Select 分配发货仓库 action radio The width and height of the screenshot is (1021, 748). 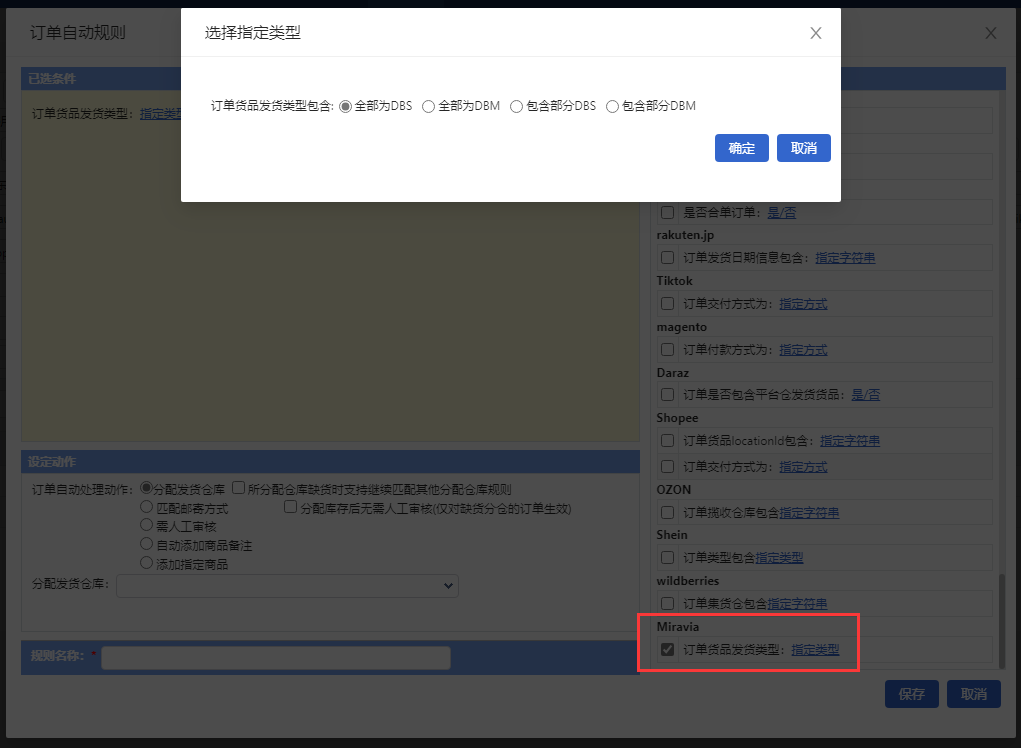coord(147,488)
